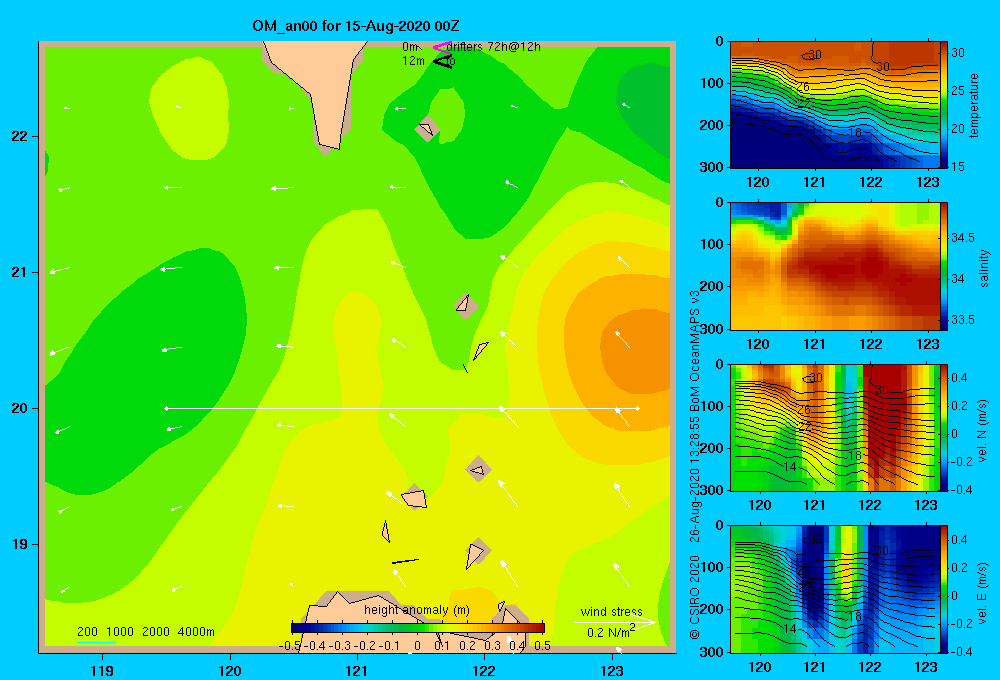Open the temperature cross-section panel
Image resolution: width=1000 pixels, height=680 pixels.
click(834, 105)
